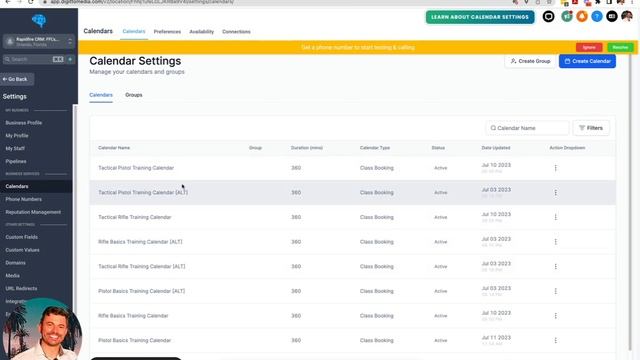Image resolution: width=640 pixels, height=360 pixels.
Task: Click the brain logo in sidebar
Action: click(x=39, y=20)
